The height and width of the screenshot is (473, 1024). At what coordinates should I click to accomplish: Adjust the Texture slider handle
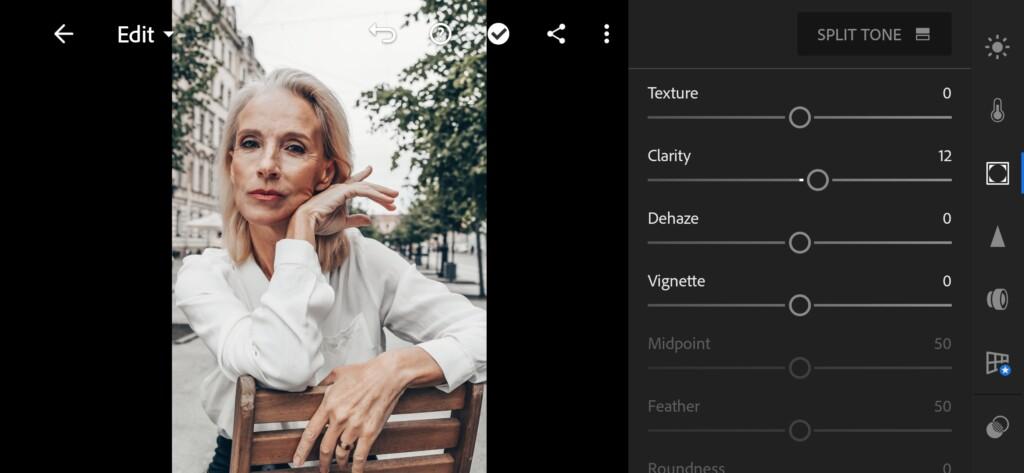point(799,118)
